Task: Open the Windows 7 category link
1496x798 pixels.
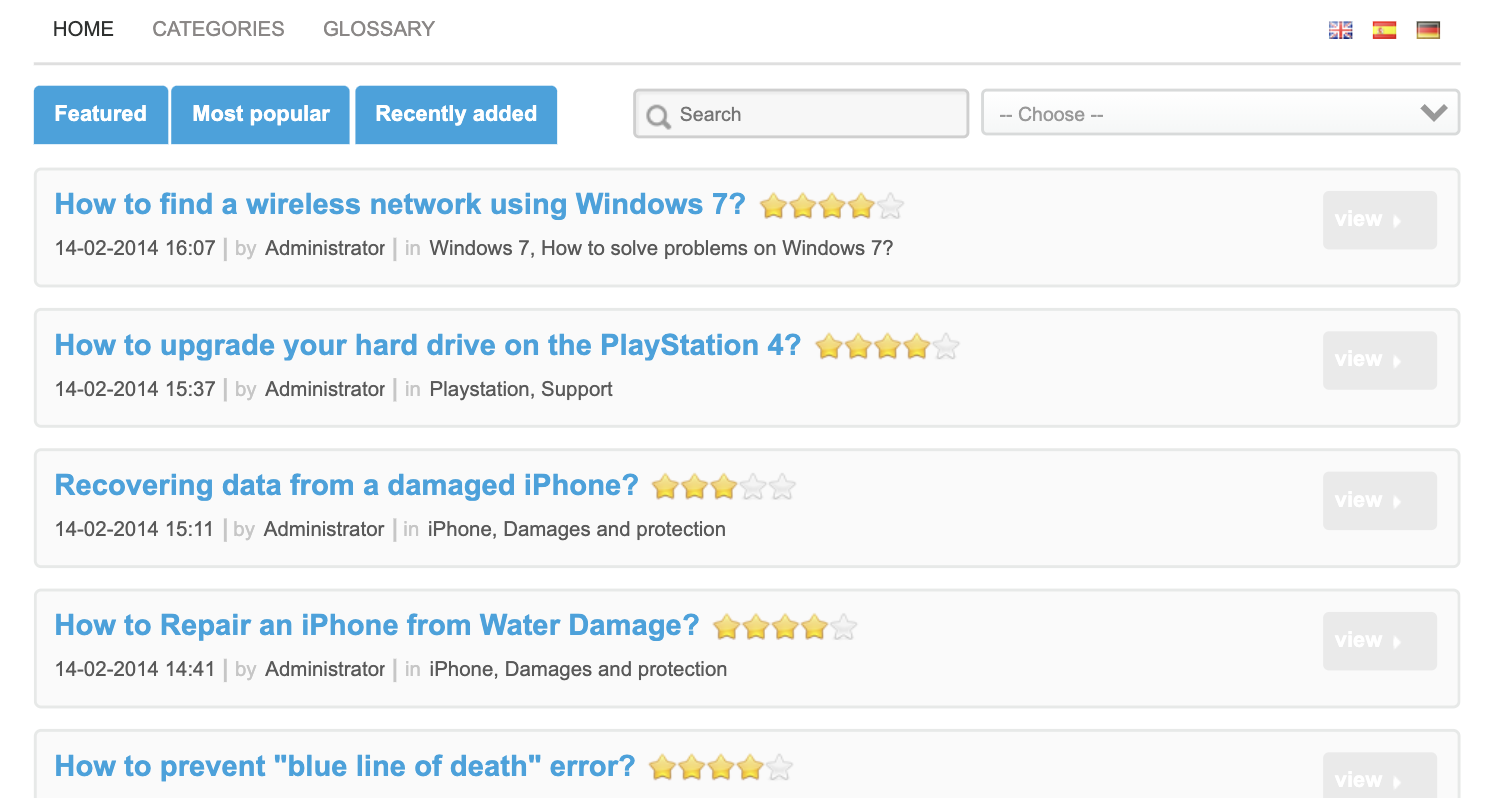Action: pos(480,248)
